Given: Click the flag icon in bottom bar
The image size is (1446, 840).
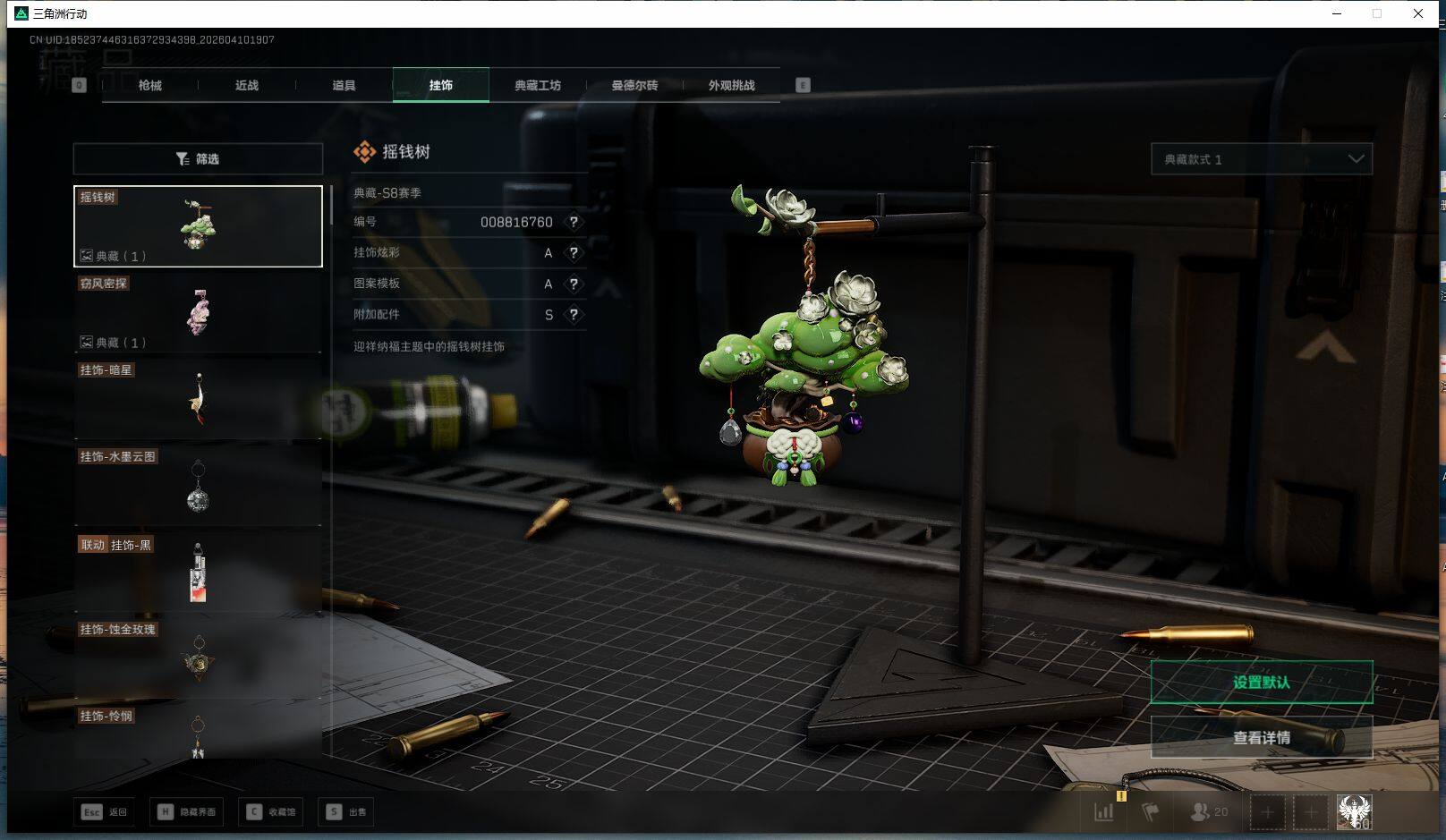Looking at the screenshot, I should (1151, 812).
